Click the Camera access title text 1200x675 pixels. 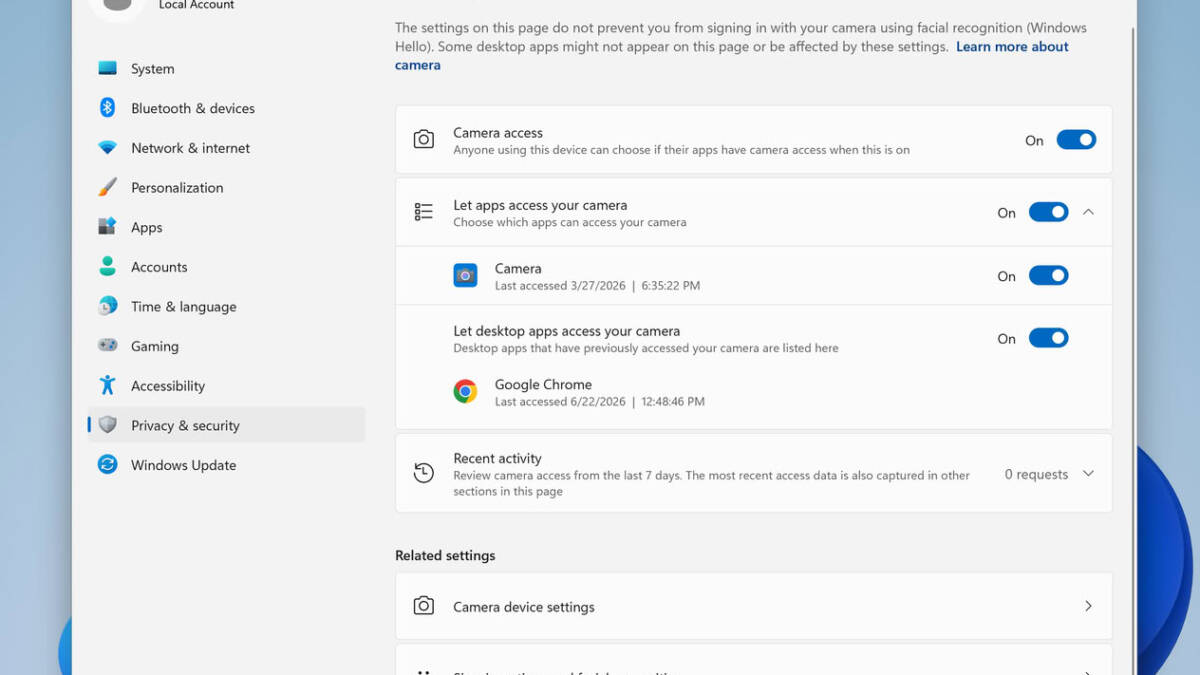click(x=498, y=132)
